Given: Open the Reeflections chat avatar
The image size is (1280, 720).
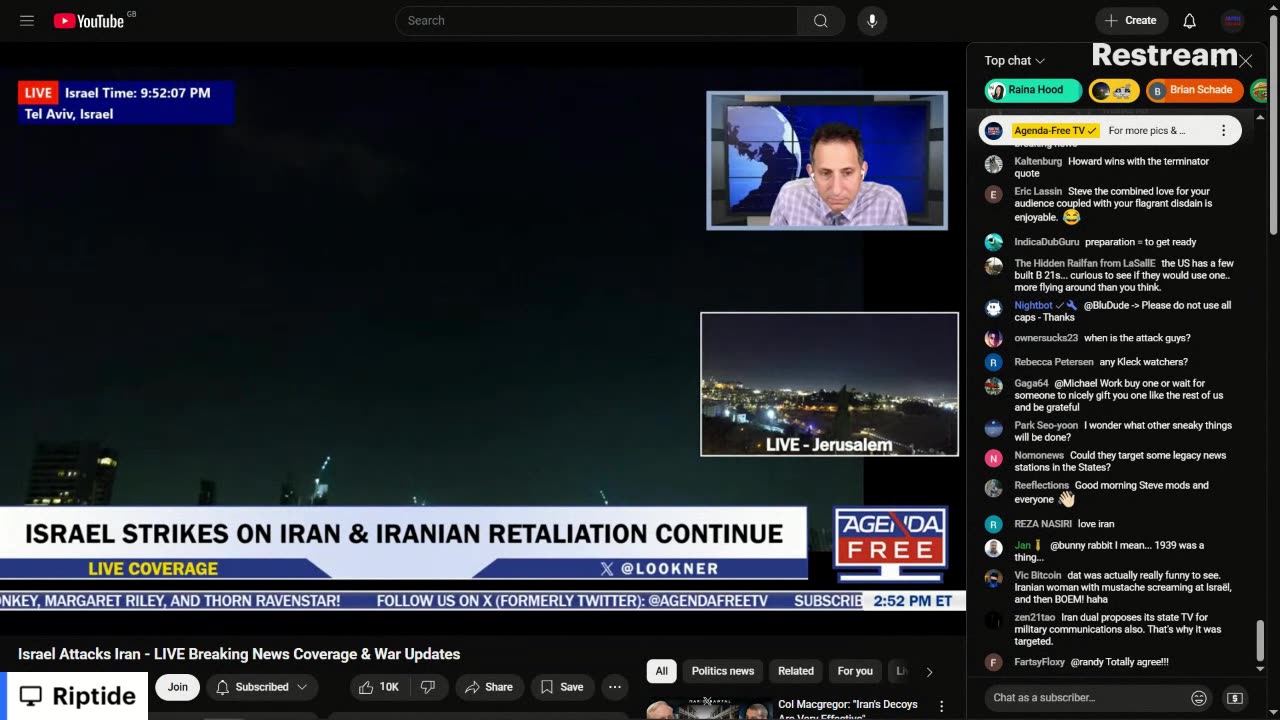Looking at the screenshot, I should pos(993,488).
